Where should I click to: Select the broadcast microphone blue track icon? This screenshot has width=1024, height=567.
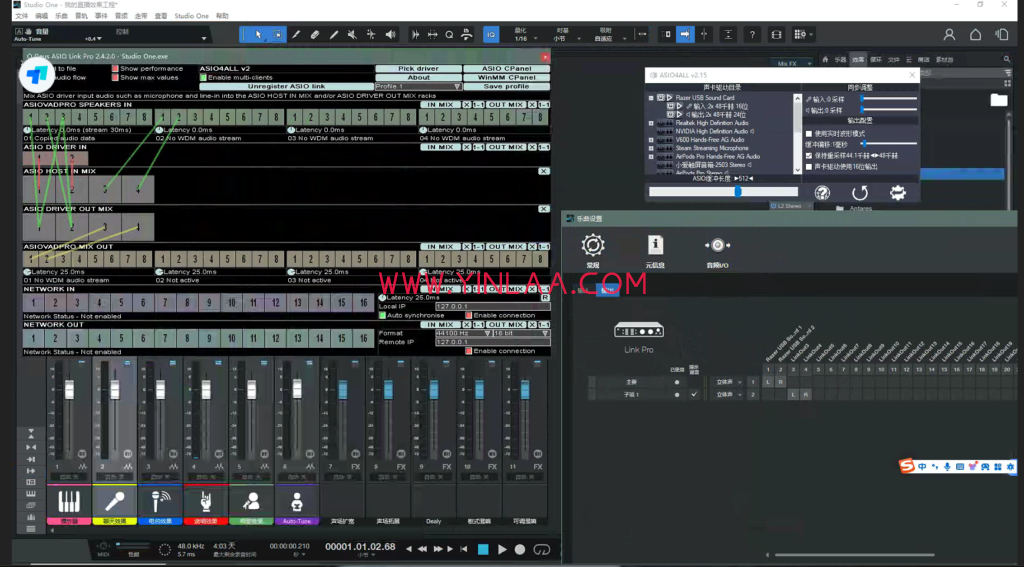tap(160, 502)
